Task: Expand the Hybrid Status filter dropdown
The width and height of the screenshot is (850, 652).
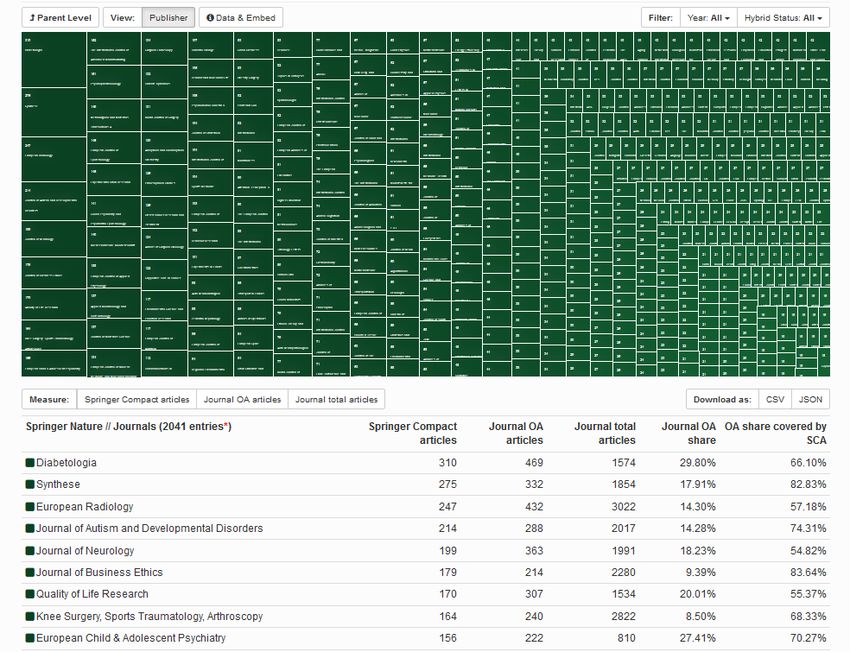Action: [x=783, y=18]
